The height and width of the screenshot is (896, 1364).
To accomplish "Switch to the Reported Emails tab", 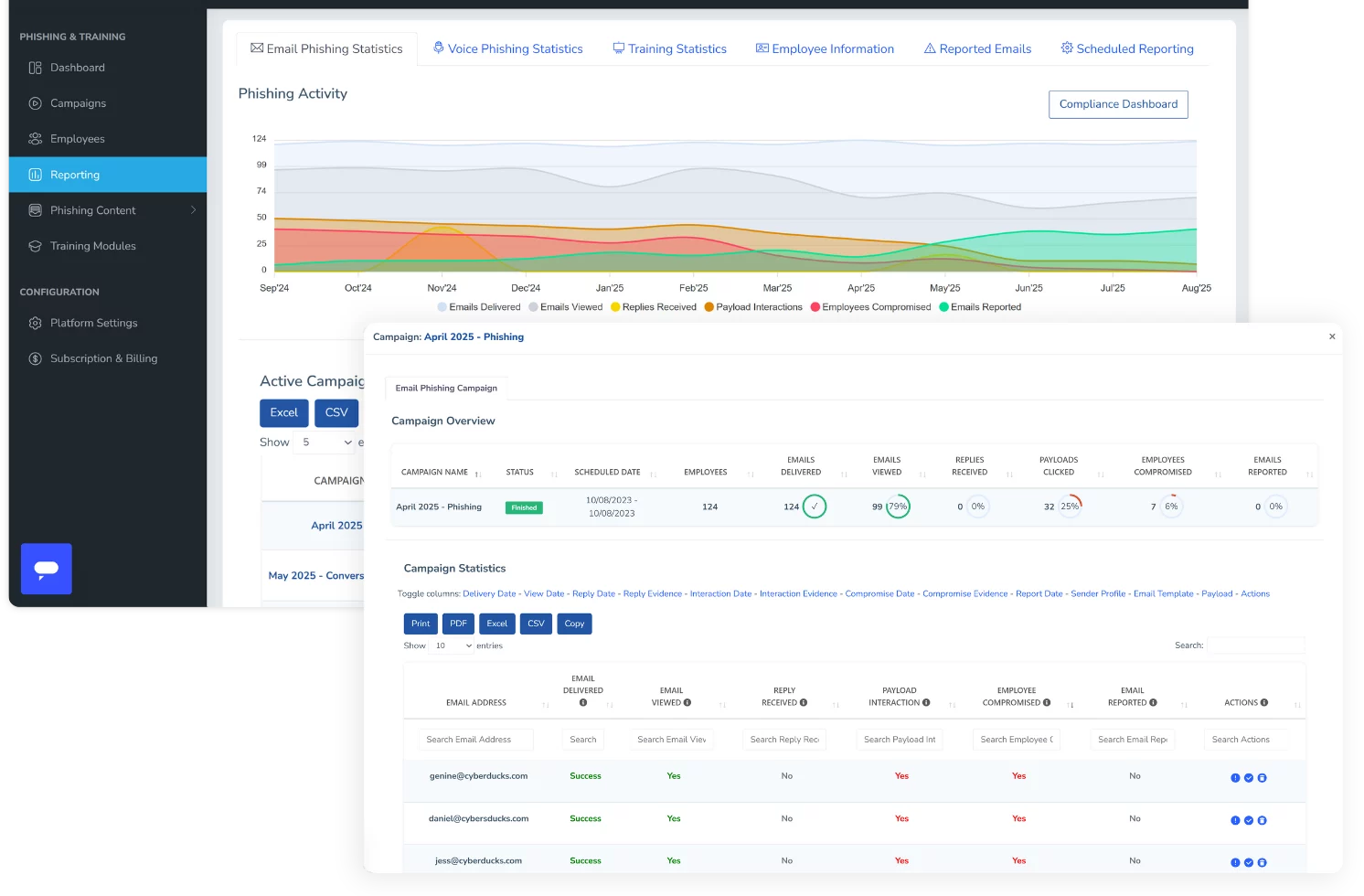I will 977,48.
